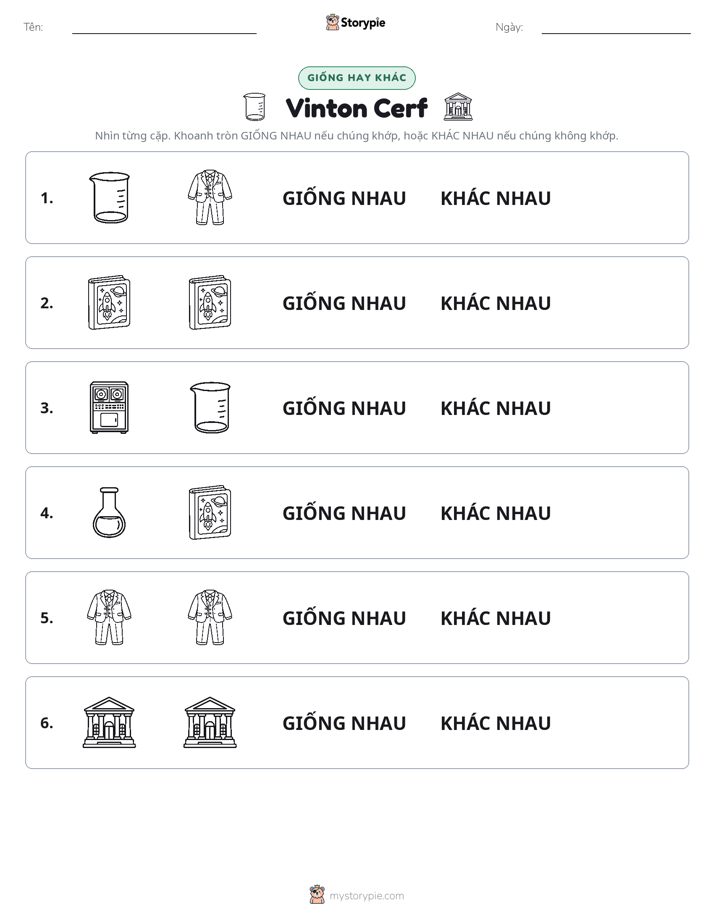The image size is (714, 924).
Task: Choose KHÁC NHAU in row 1
Action: click(495, 198)
